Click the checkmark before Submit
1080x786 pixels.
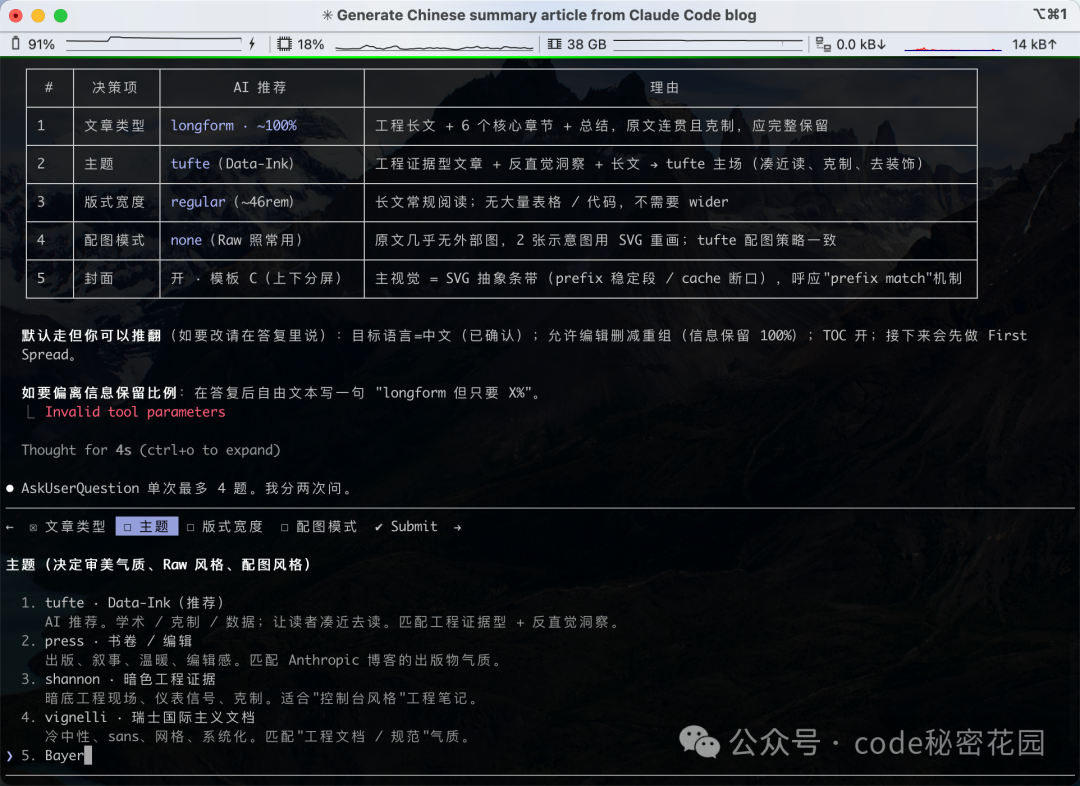coord(379,527)
